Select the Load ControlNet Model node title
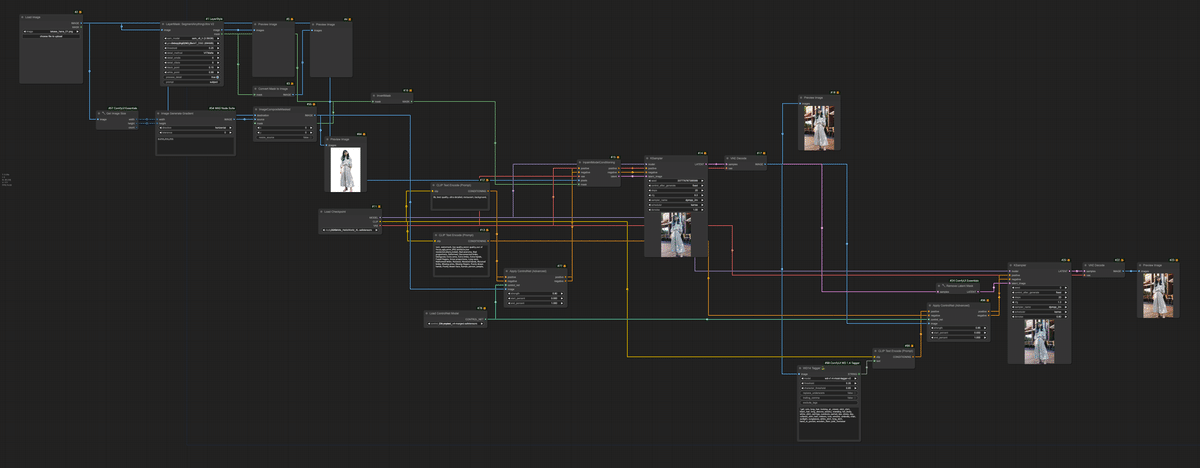1200x468 pixels. [443, 313]
